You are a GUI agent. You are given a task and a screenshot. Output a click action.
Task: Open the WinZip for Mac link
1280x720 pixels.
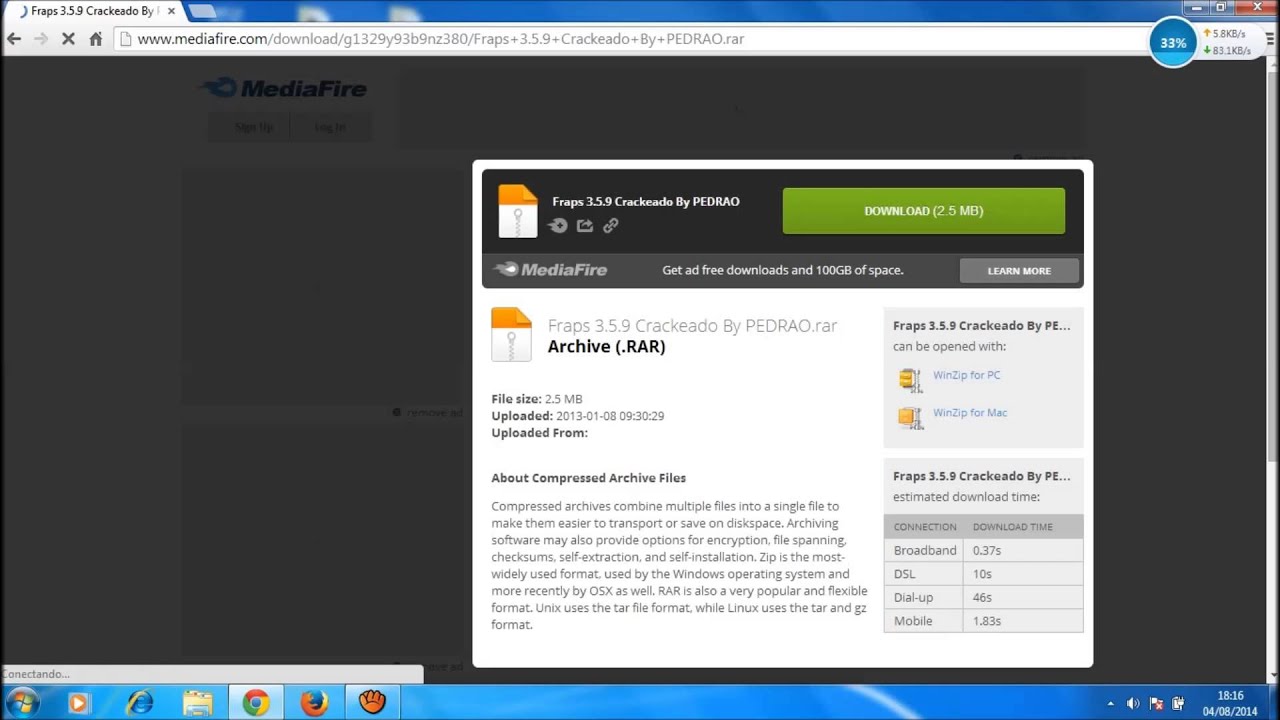(x=969, y=412)
